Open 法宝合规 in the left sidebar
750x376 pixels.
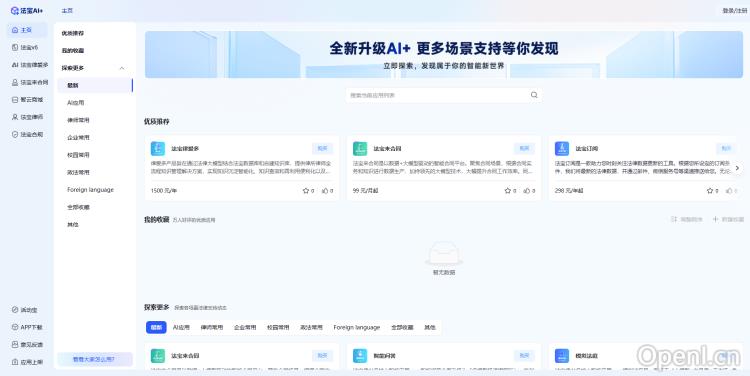pos(27,134)
